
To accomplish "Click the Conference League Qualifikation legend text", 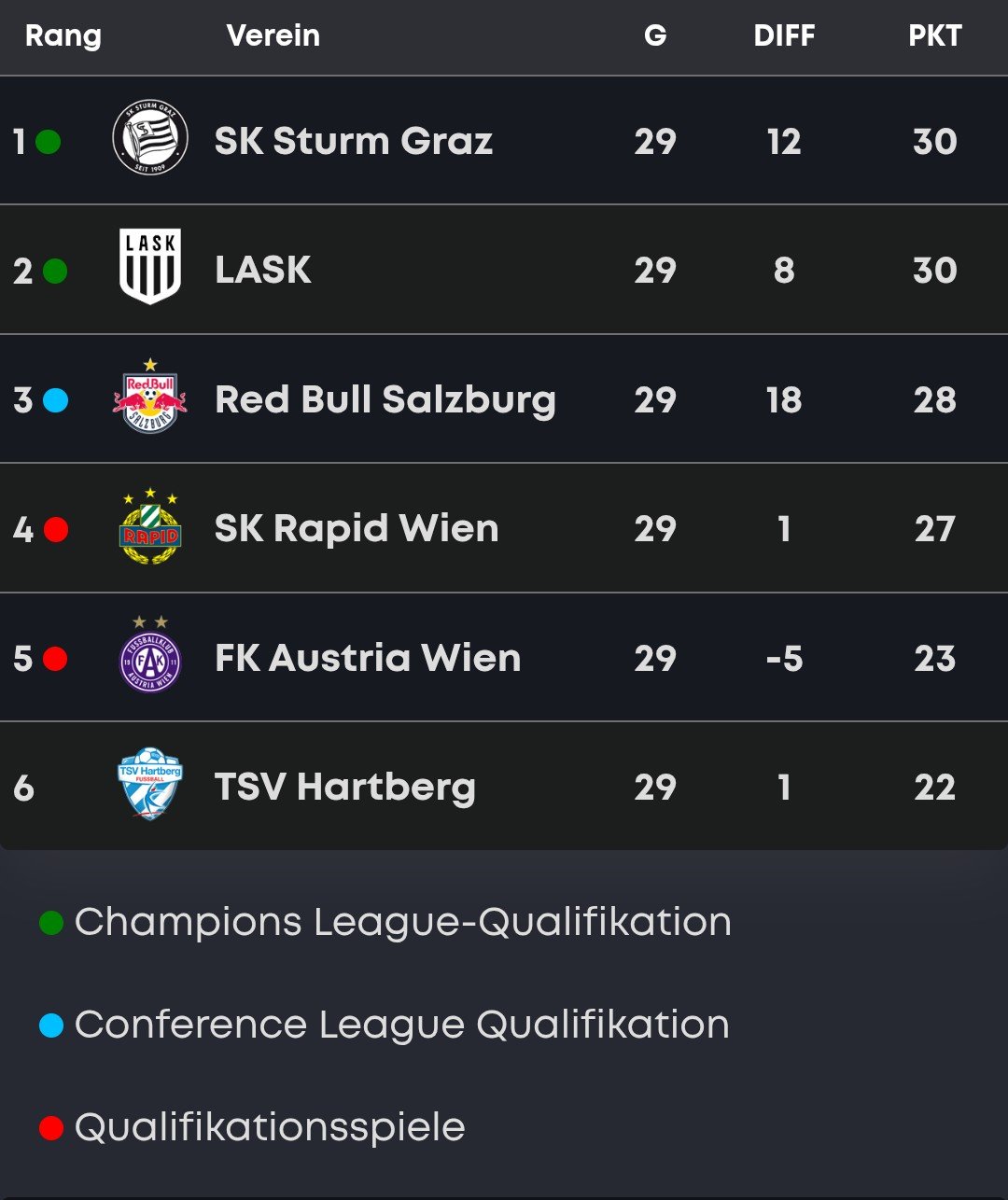I will pos(401,1025).
